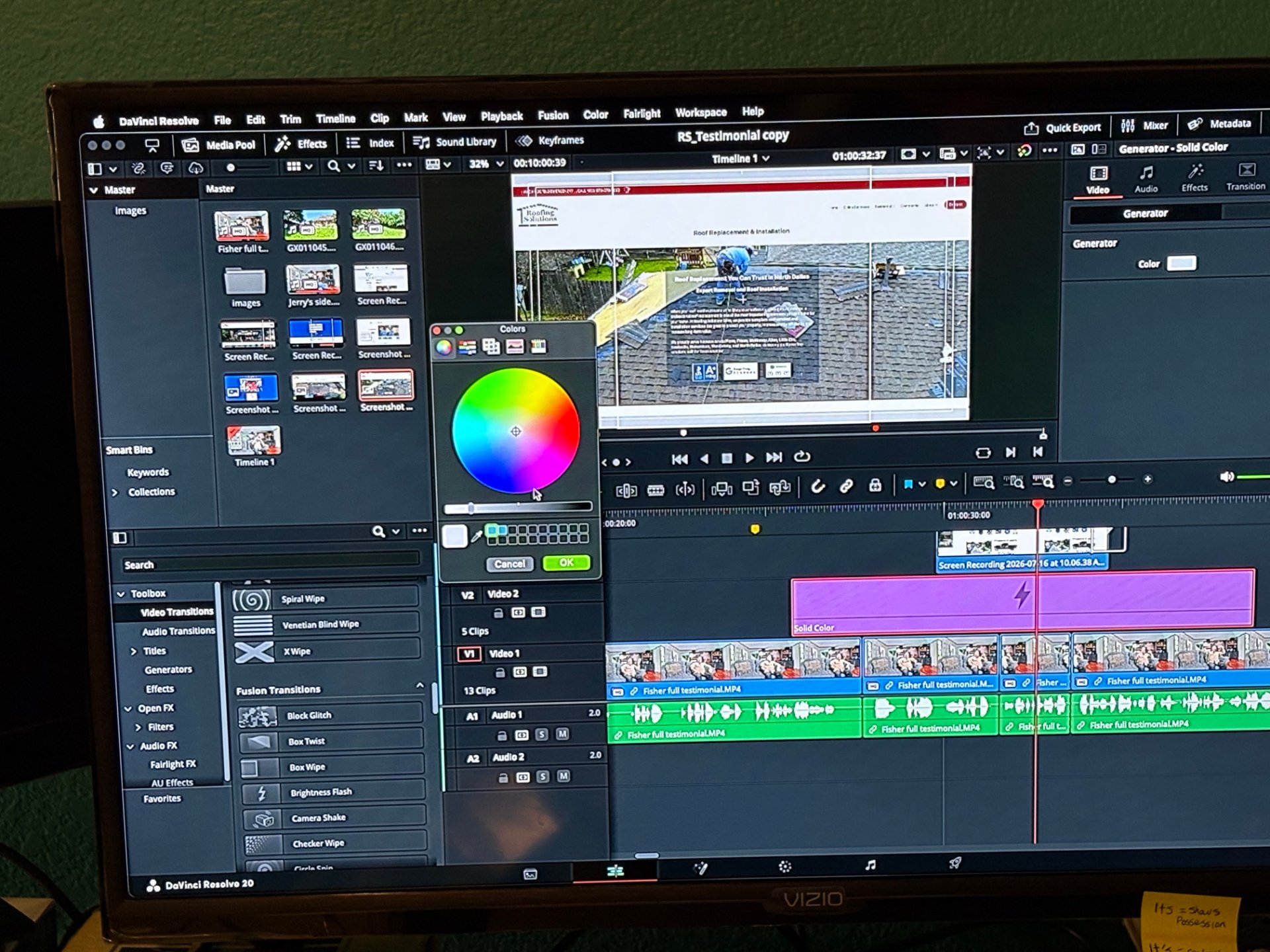Toggle clip linking chain icon
1270x952 pixels.
[846, 487]
